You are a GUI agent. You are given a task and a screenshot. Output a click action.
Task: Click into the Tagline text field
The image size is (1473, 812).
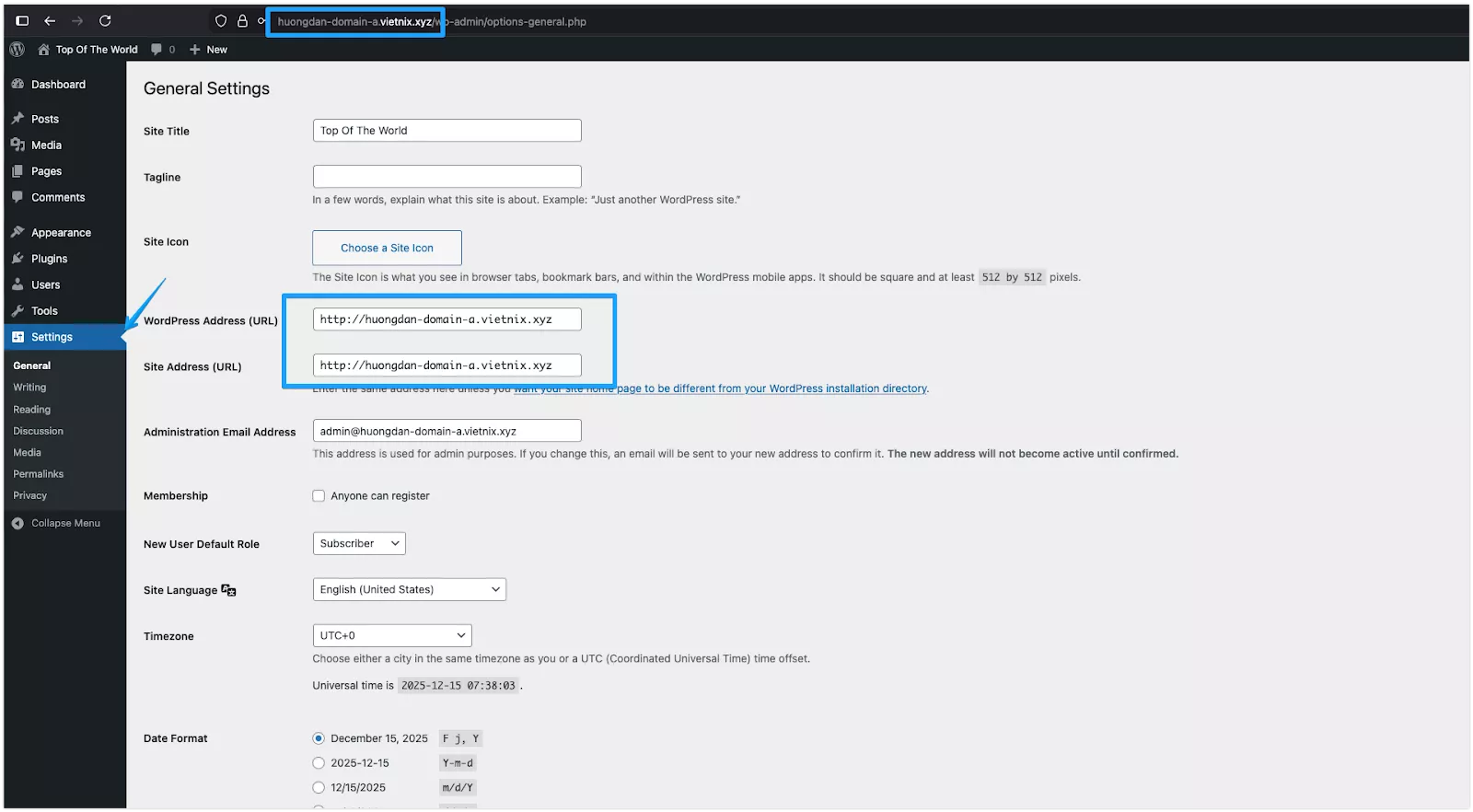pos(447,177)
